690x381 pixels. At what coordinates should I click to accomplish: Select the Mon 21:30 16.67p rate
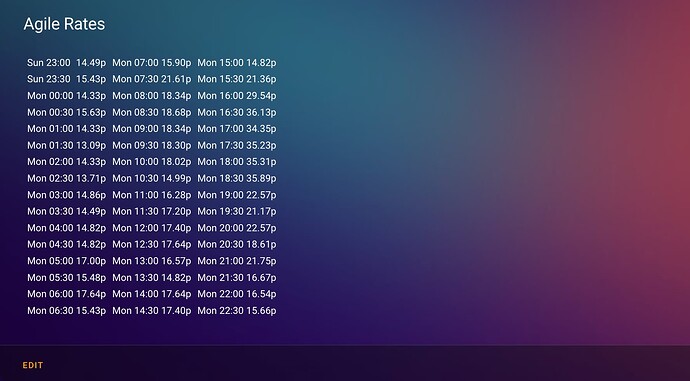(237, 278)
